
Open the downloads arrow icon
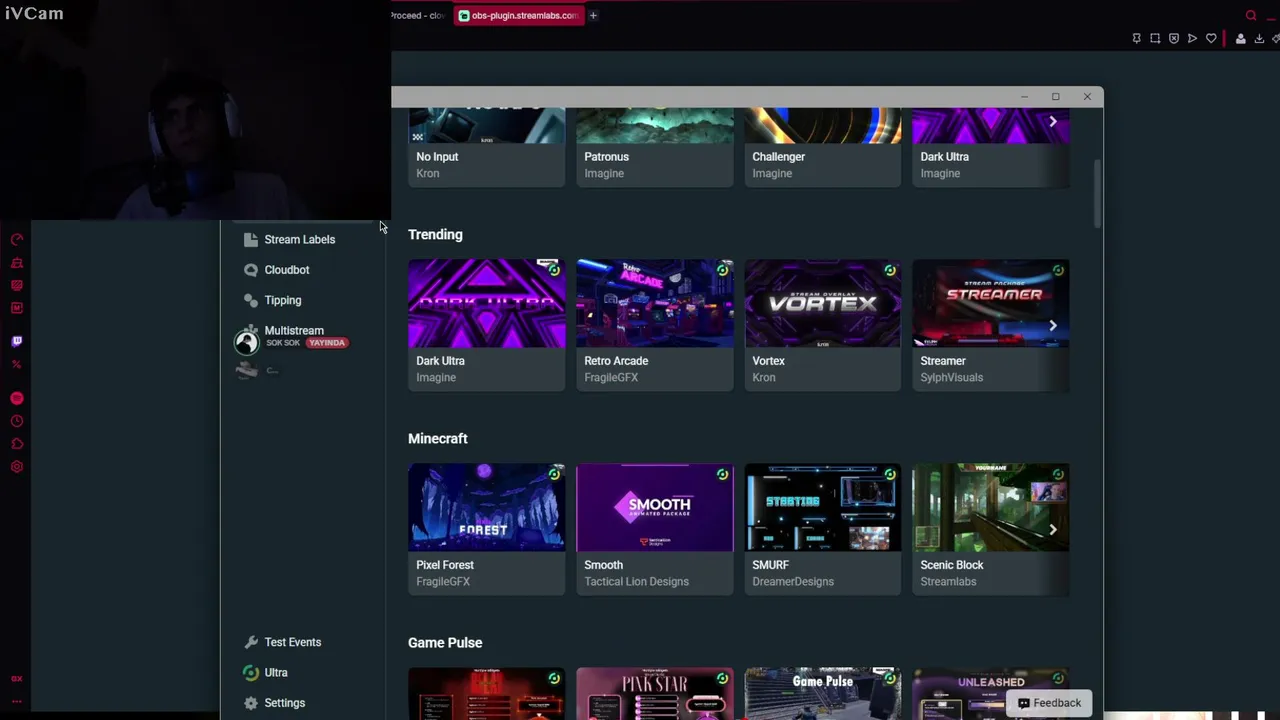point(1259,39)
